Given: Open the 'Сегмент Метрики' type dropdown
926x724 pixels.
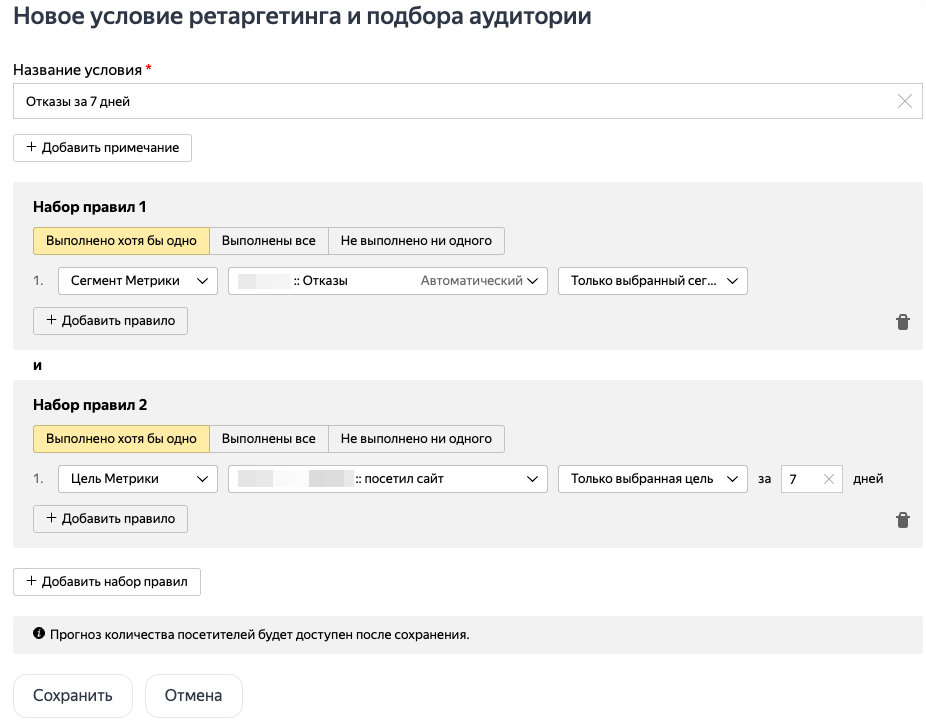Looking at the screenshot, I should pyautogui.click(x=137, y=282).
